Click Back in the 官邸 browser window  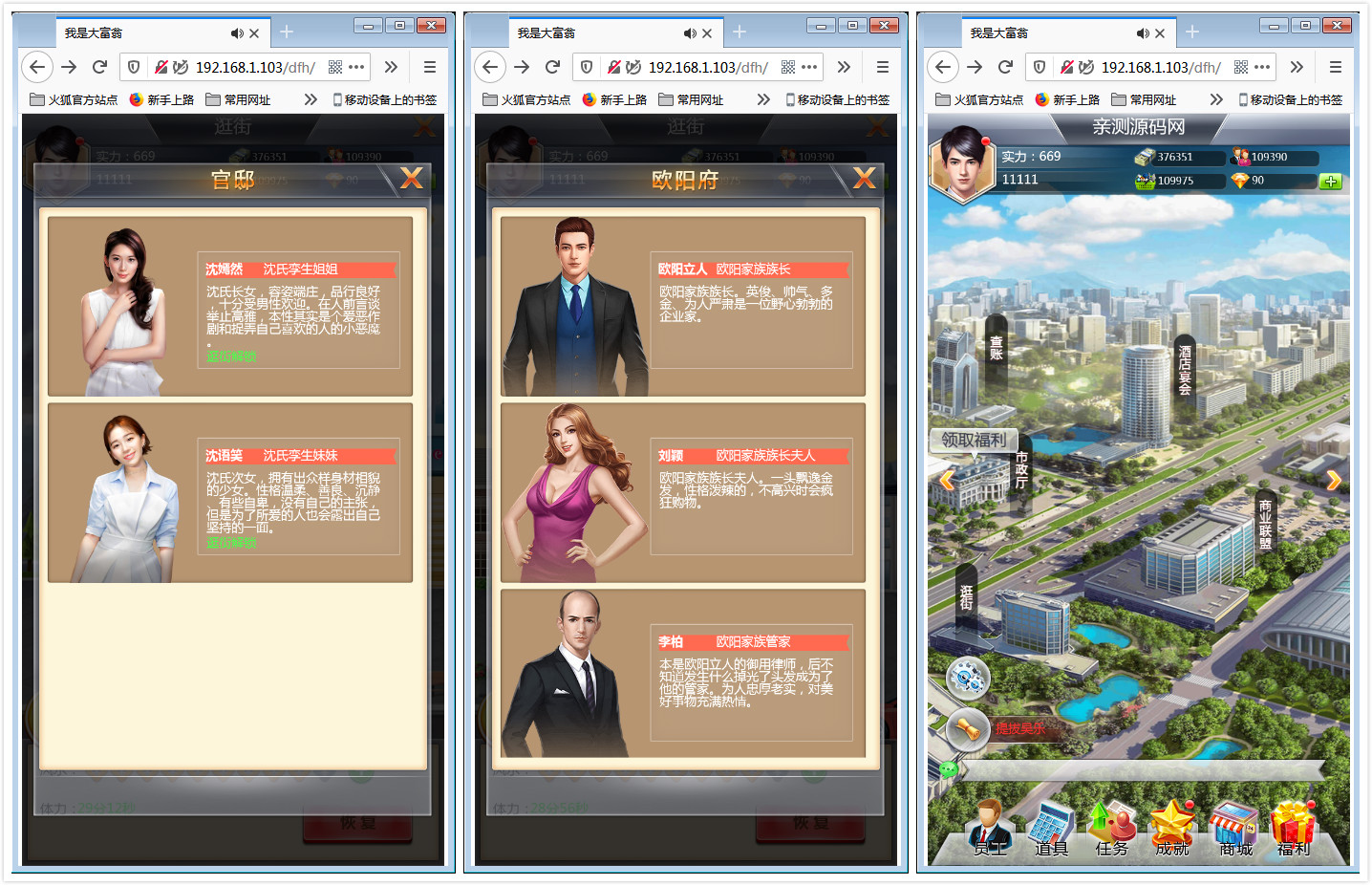pos(37,67)
